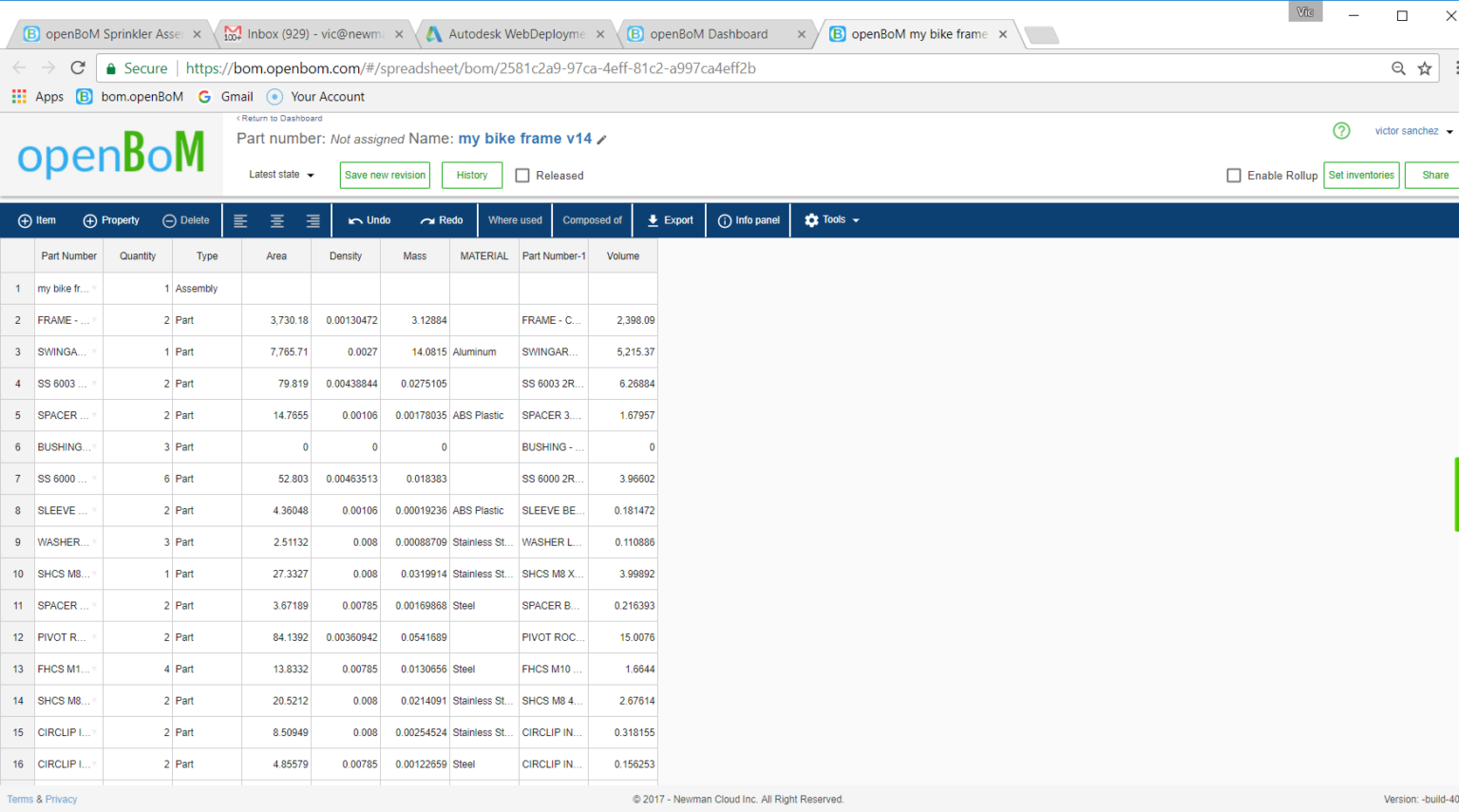1459x812 pixels.
Task: Open the Inbox Gmail browser tab
Action: pos(313,33)
